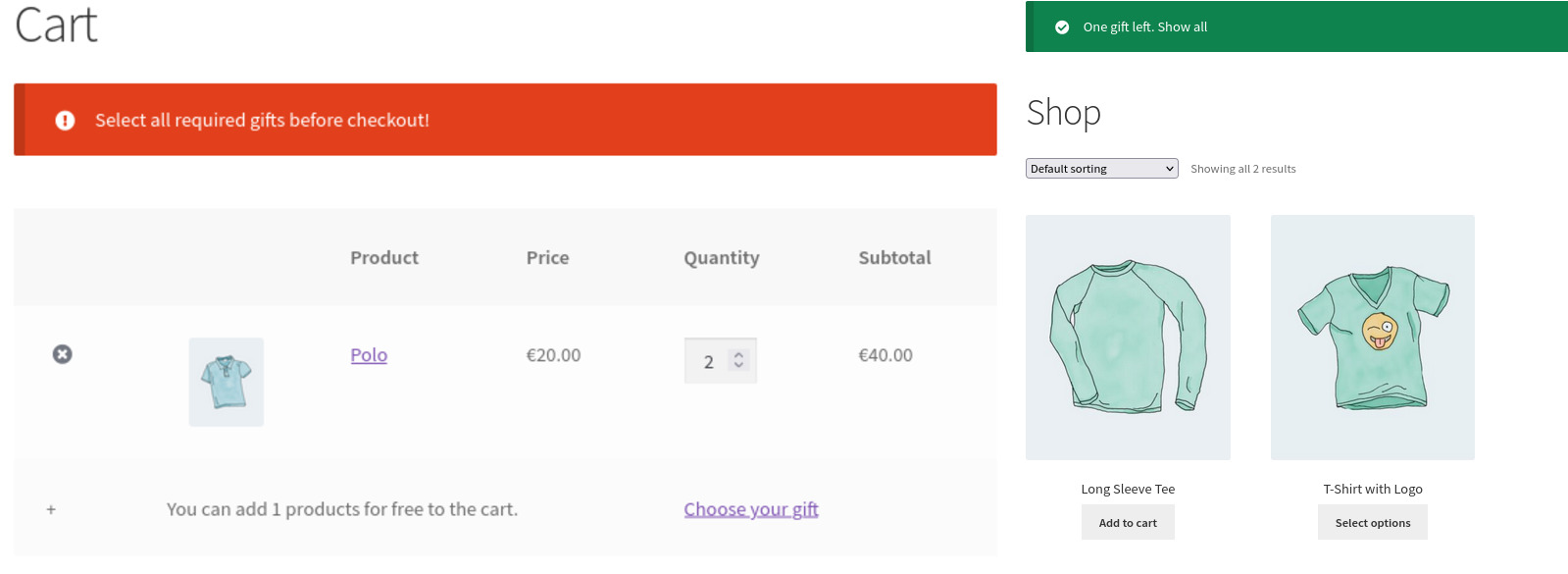This screenshot has width=1568, height=574.
Task: Open the Default sorting dropdown
Action: pyautogui.click(x=1101, y=169)
